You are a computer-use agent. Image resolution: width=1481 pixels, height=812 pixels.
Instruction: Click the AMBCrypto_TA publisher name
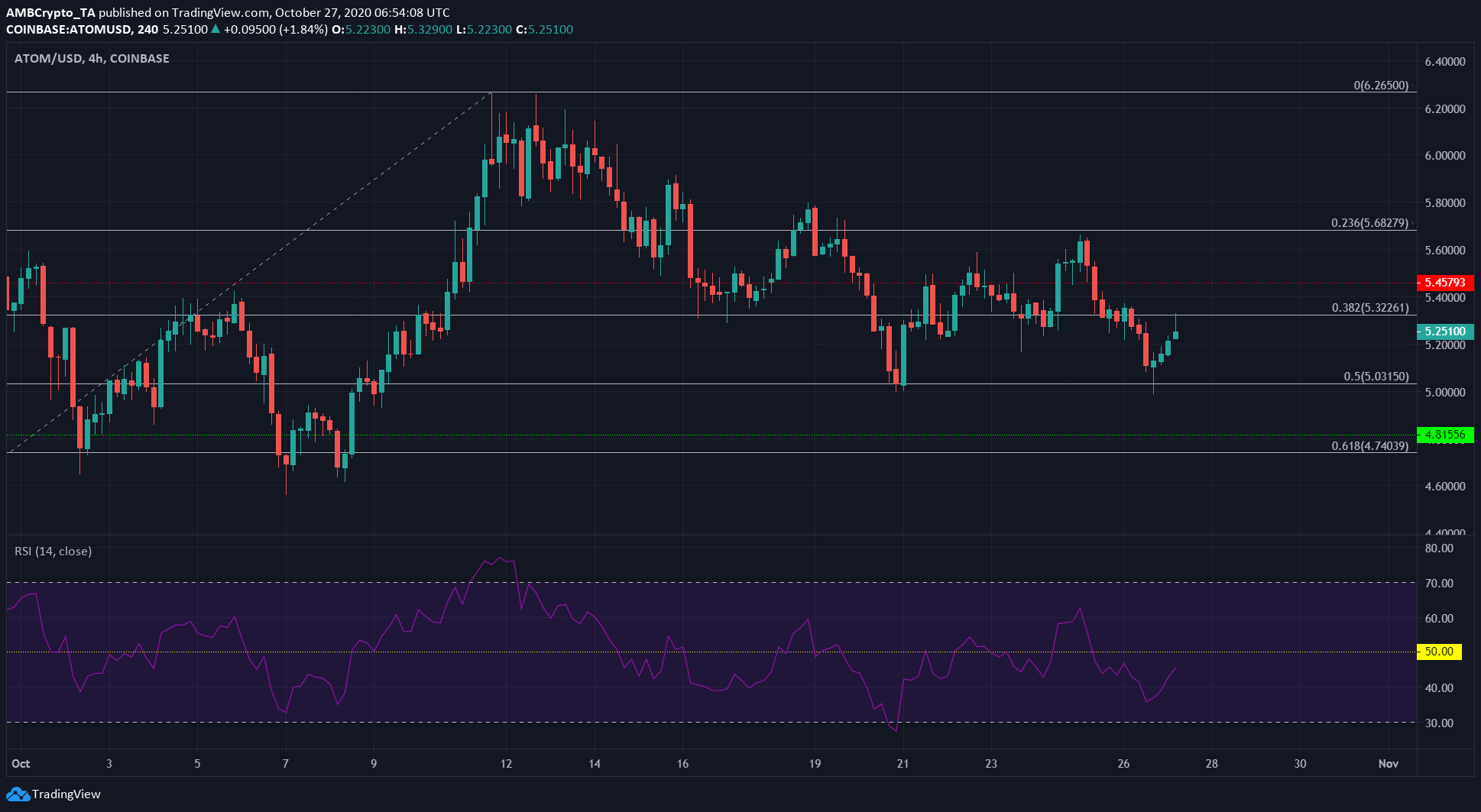click(x=50, y=13)
